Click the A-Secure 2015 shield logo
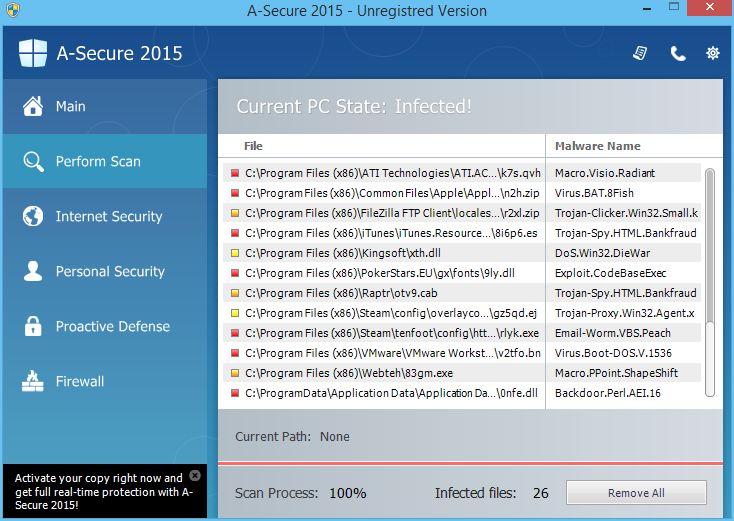734x521 pixels. coord(33,53)
